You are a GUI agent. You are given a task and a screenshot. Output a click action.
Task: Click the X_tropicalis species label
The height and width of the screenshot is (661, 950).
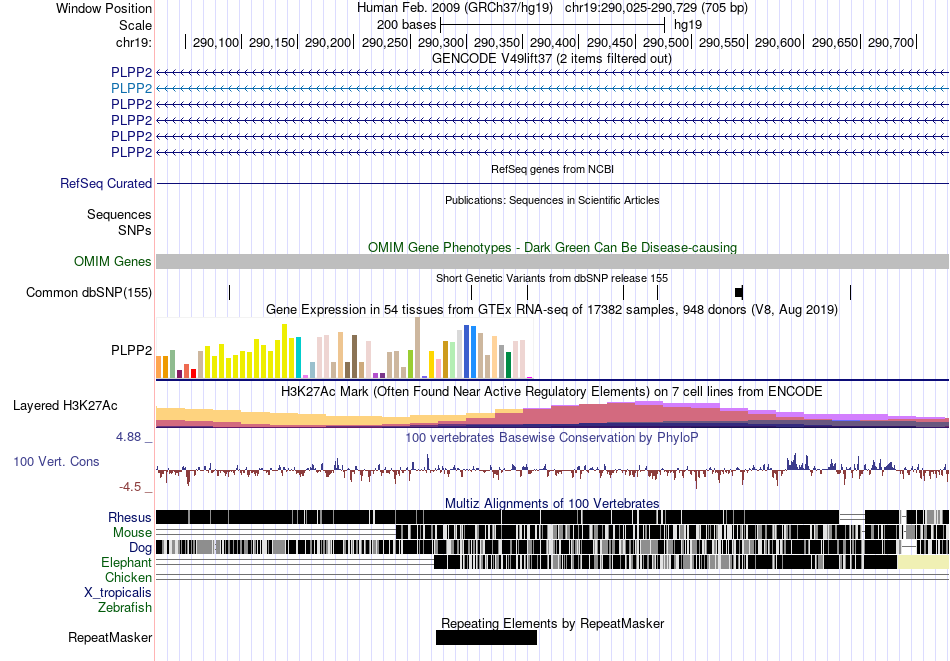(118, 593)
